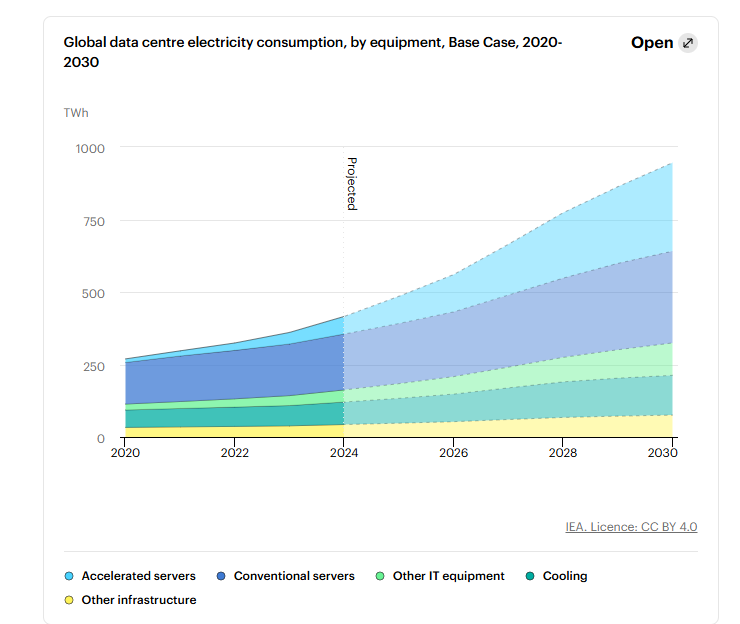Toggle the Cooling legend dot
The width and height of the screenshot is (740, 624).
(x=530, y=576)
